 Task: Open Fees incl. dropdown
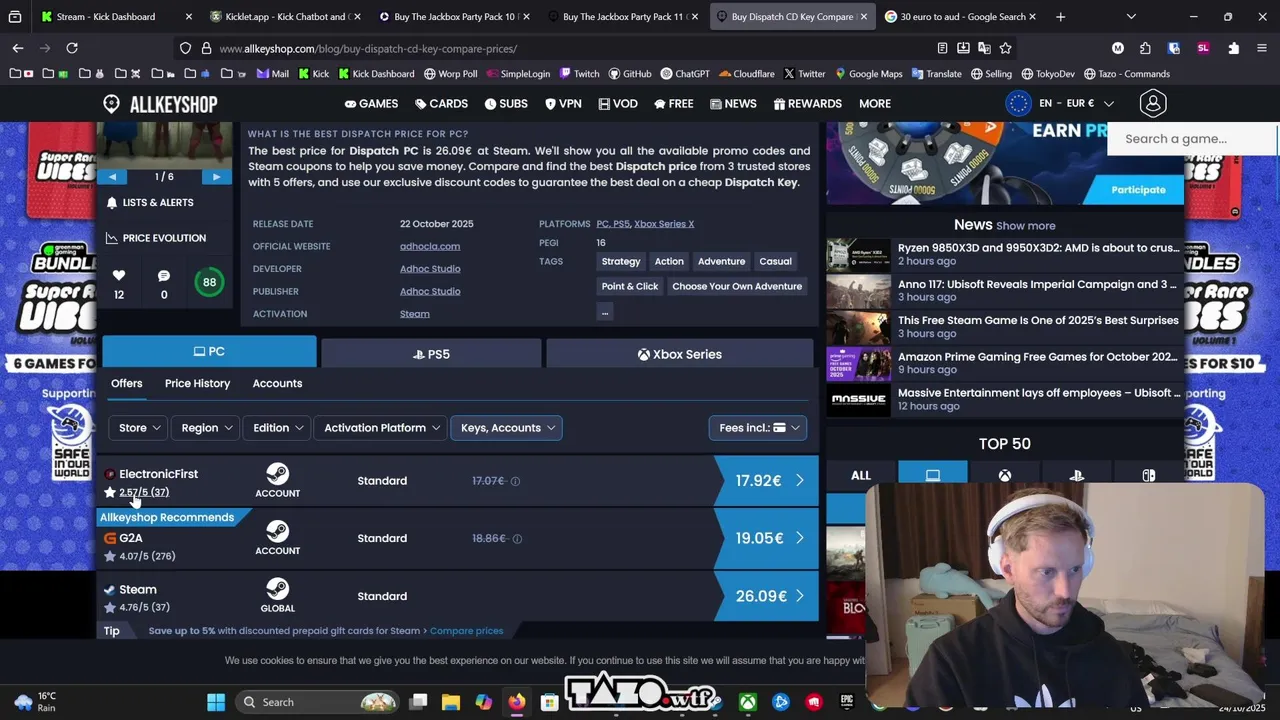758,428
